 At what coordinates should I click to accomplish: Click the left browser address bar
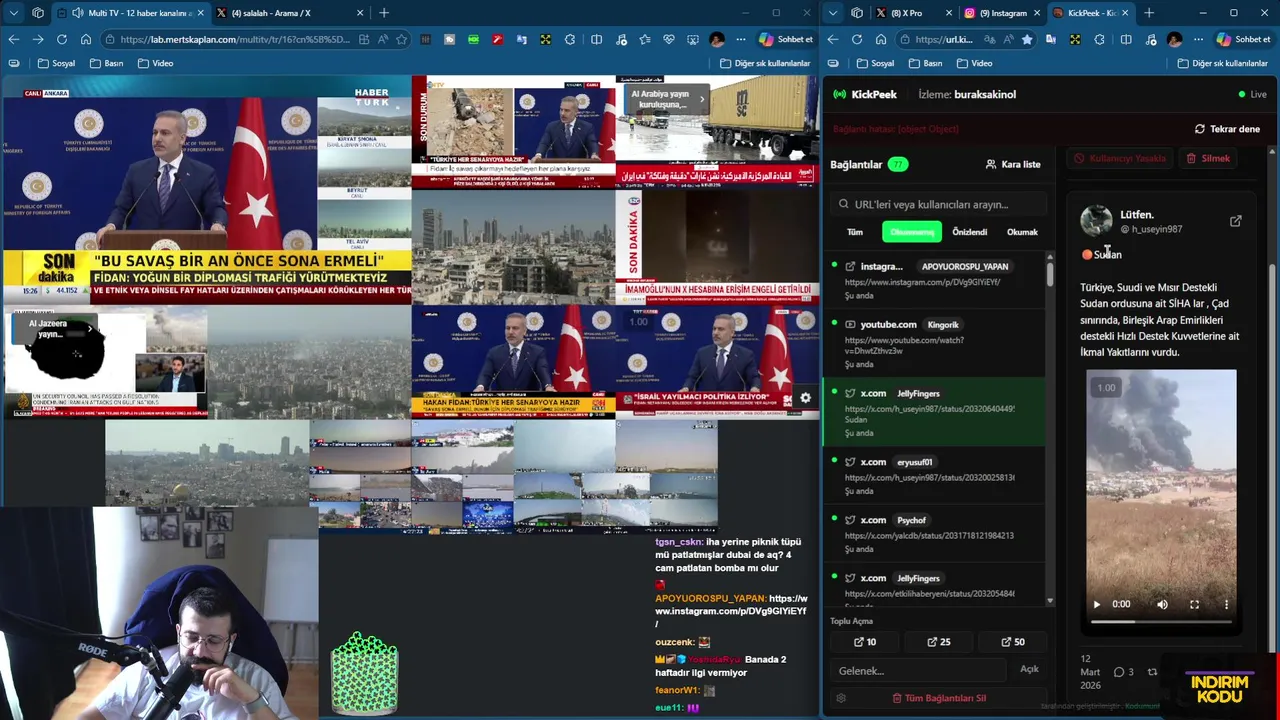[x=236, y=39]
